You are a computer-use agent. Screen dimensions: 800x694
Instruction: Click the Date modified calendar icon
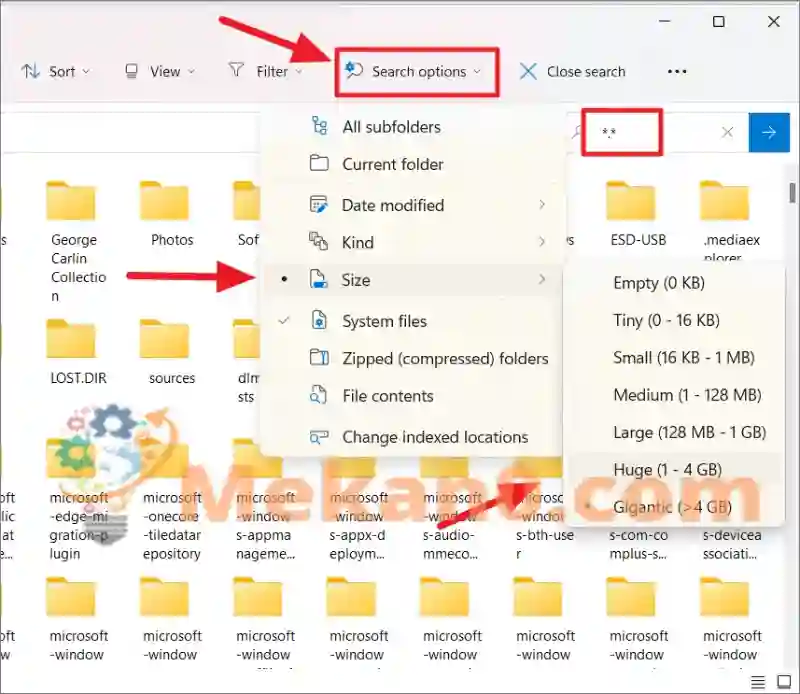point(319,205)
